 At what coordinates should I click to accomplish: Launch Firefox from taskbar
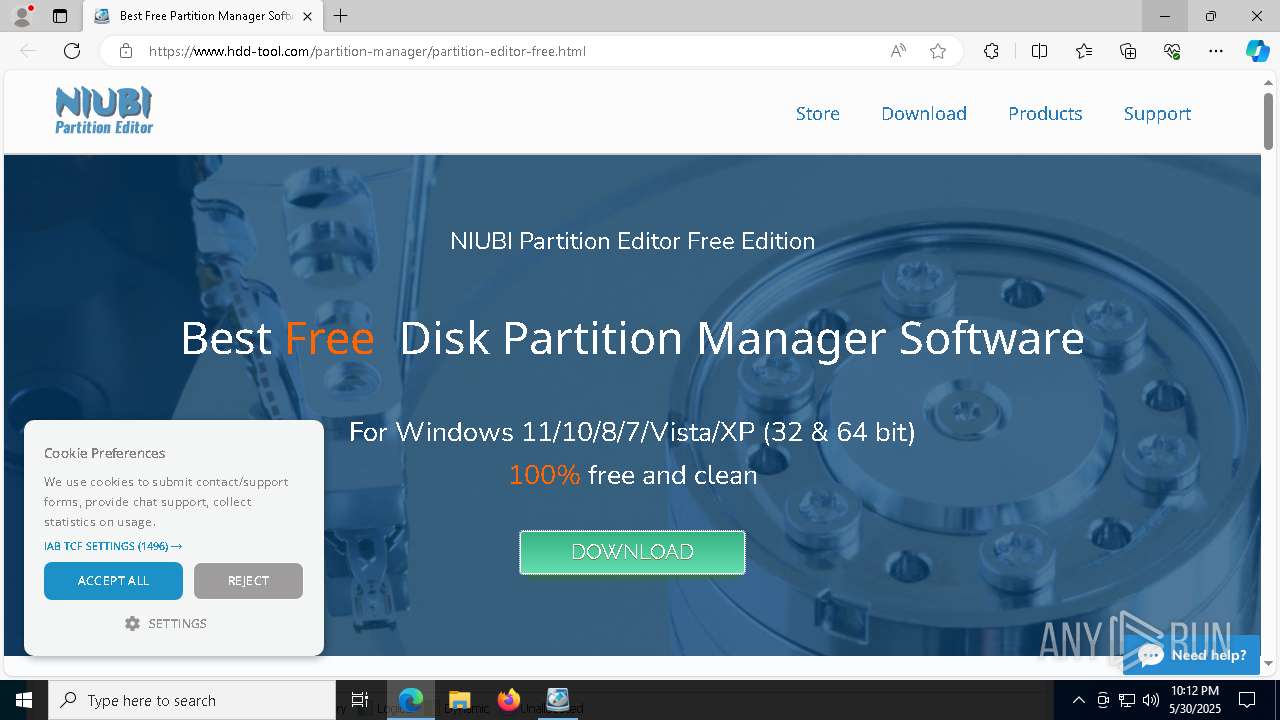[509, 700]
